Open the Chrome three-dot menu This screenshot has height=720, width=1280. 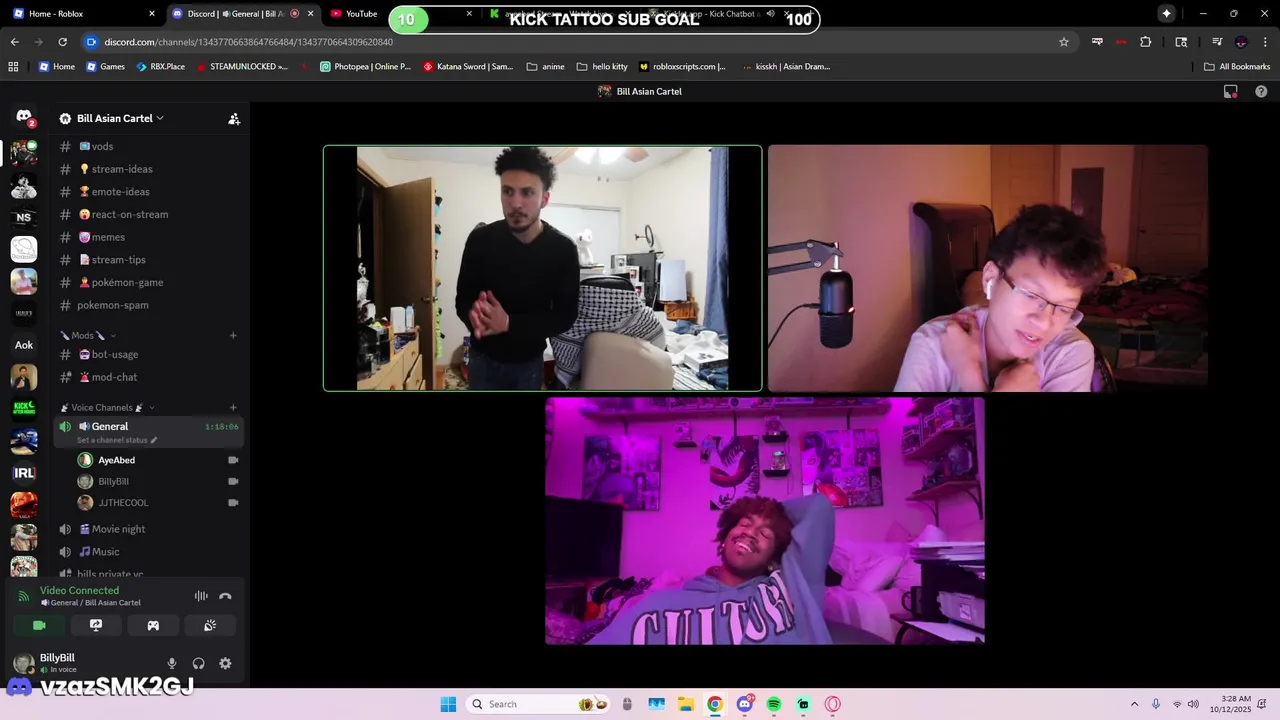click(1265, 42)
